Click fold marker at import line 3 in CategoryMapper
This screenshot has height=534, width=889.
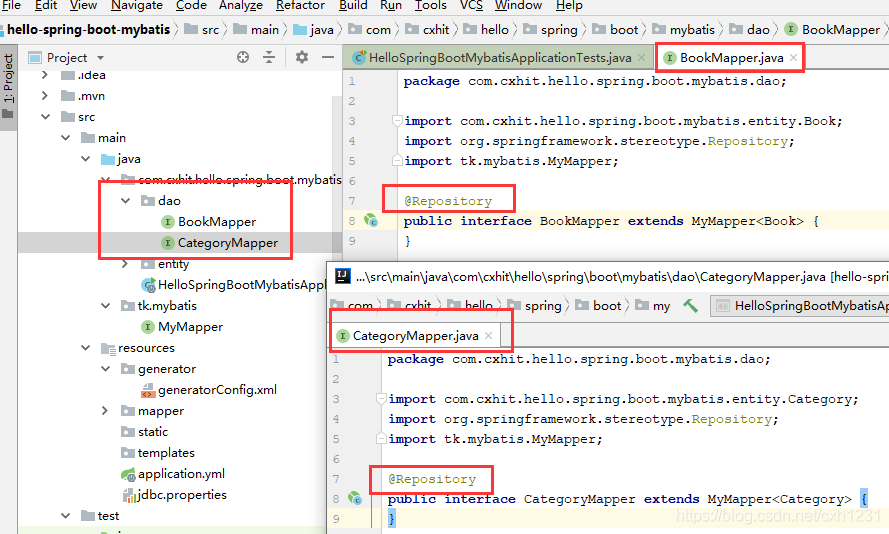(x=381, y=399)
